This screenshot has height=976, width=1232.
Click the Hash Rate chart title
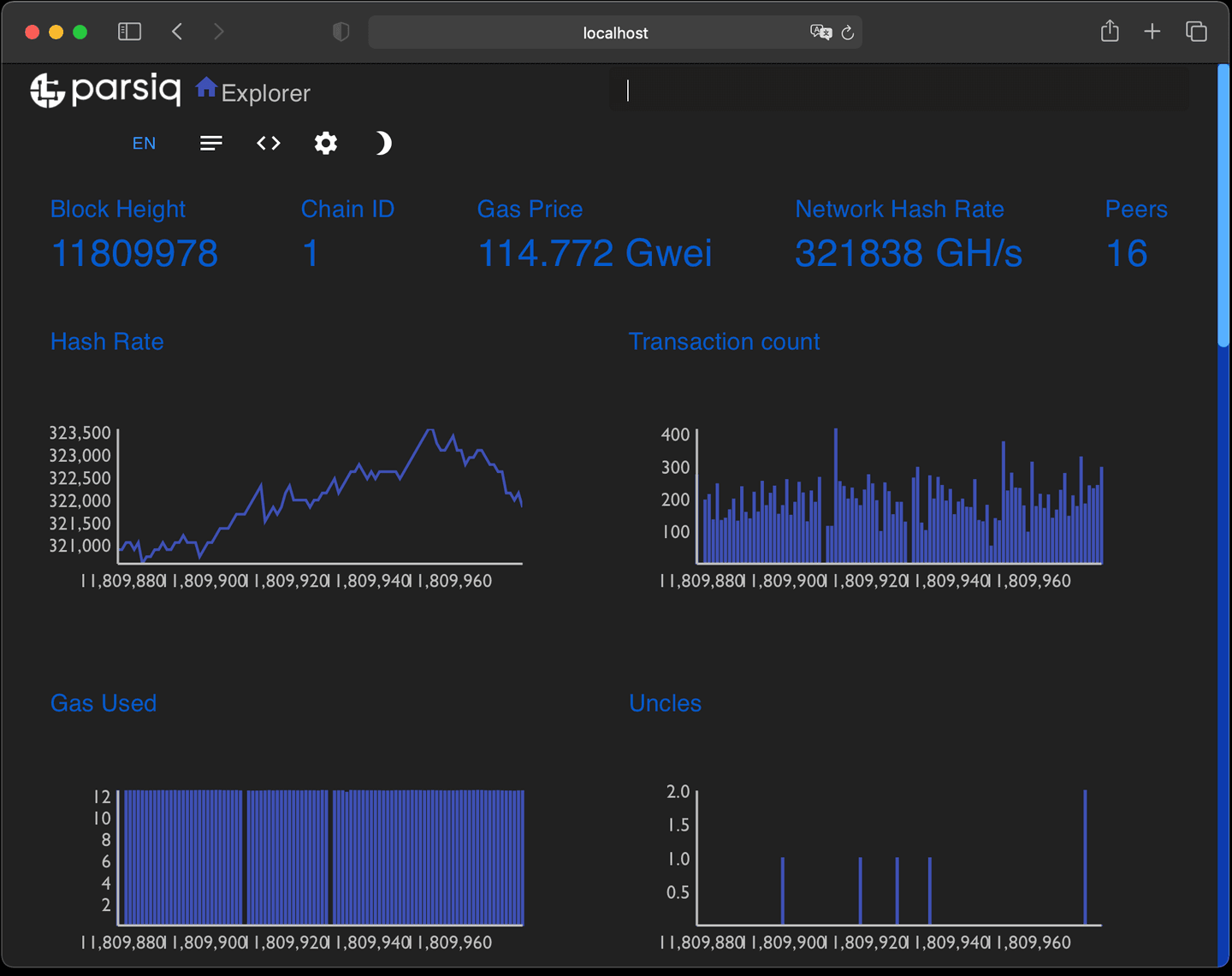pyautogui.click(x=107, y=341)
